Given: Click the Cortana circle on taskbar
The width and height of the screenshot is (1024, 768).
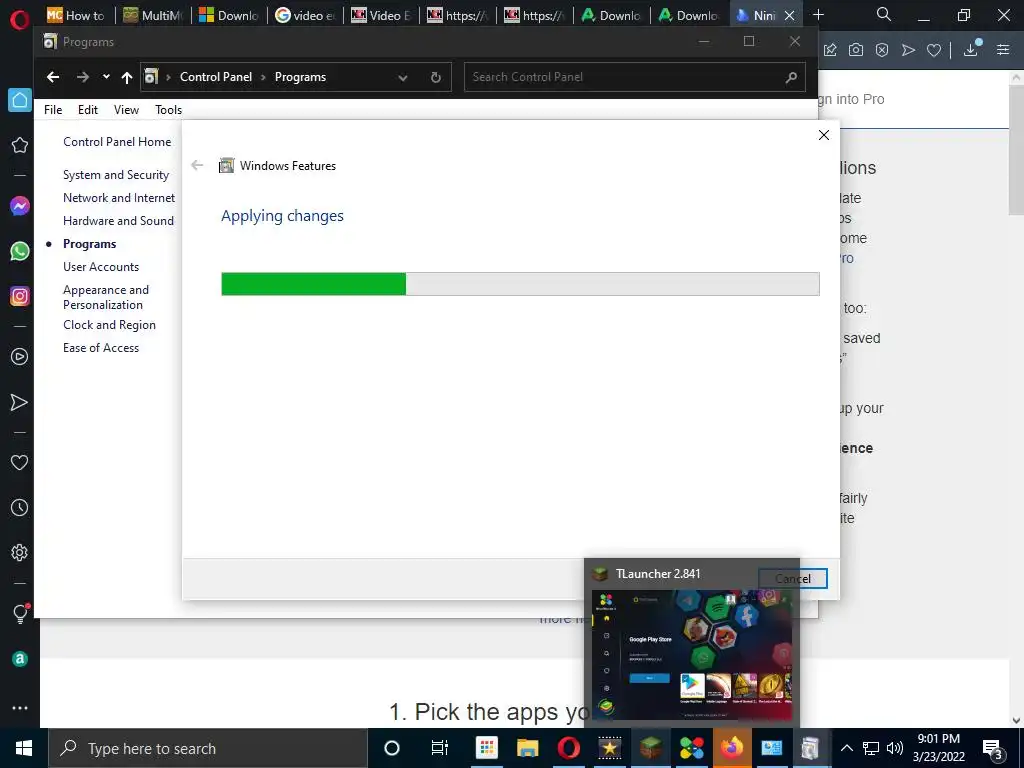Looking at the screenshot, I should 391,748.
